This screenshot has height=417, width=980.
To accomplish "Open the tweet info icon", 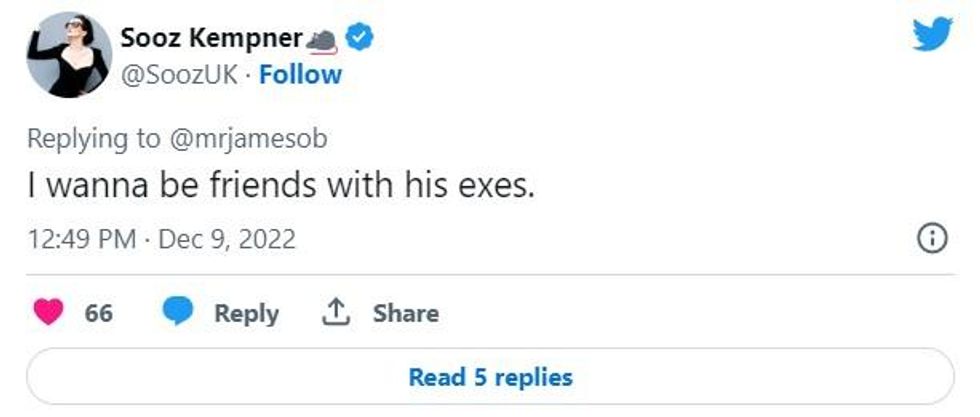I will click(932, 239).
